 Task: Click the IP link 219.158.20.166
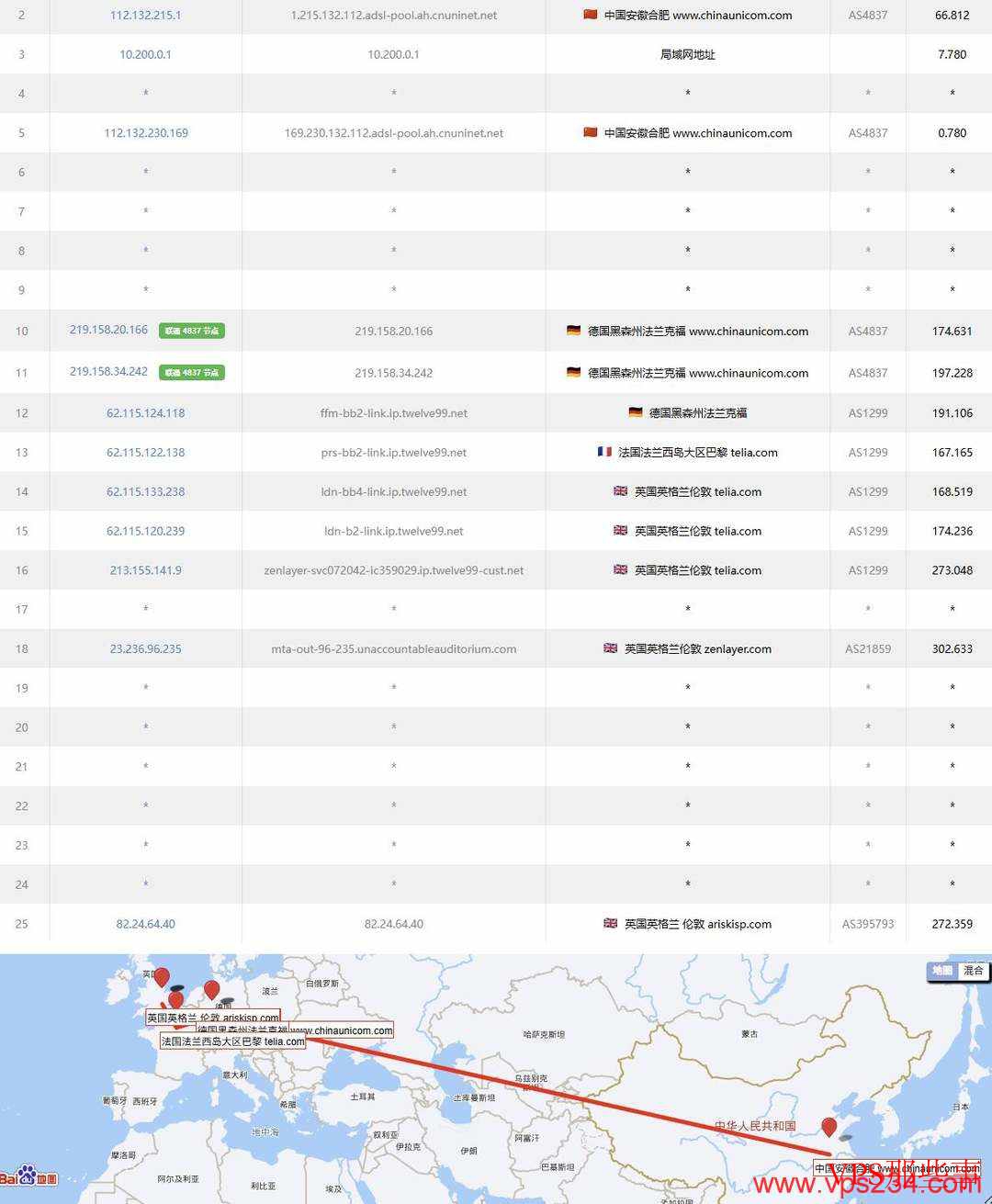[107, 330]
